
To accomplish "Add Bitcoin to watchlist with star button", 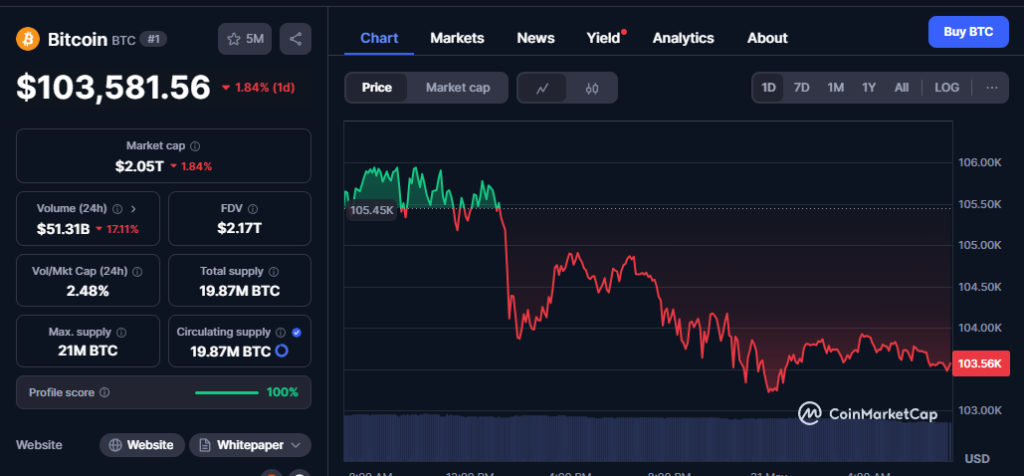I will click(x=245, y=39).
